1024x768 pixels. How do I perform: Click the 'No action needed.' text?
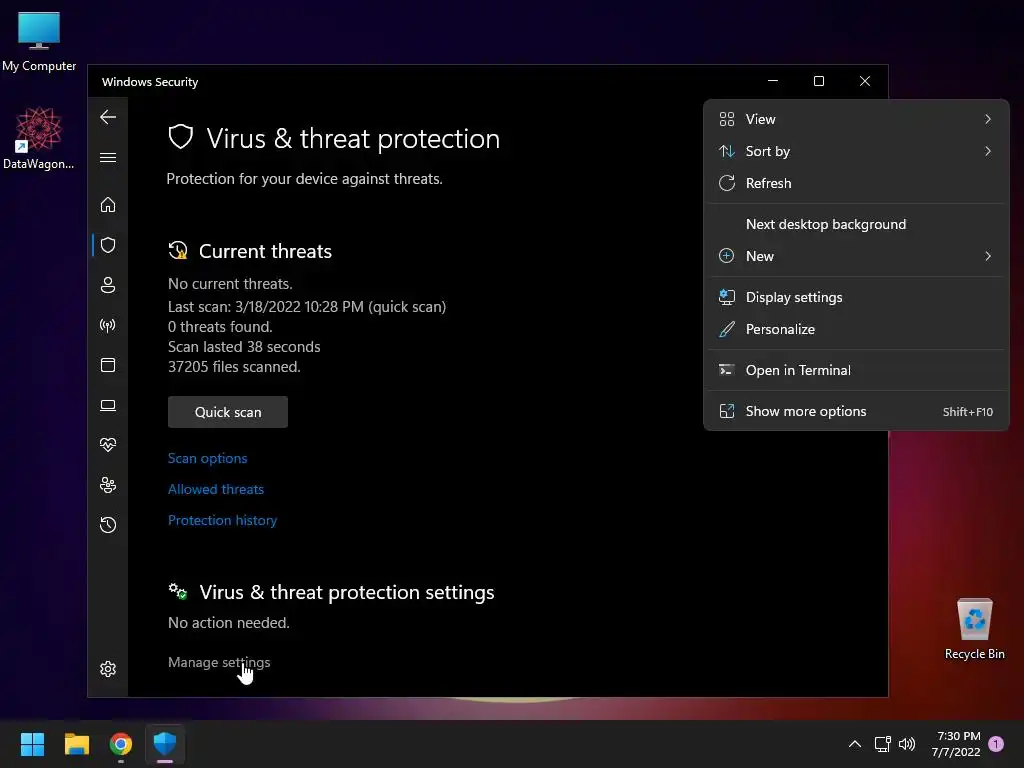coord(229,623)
